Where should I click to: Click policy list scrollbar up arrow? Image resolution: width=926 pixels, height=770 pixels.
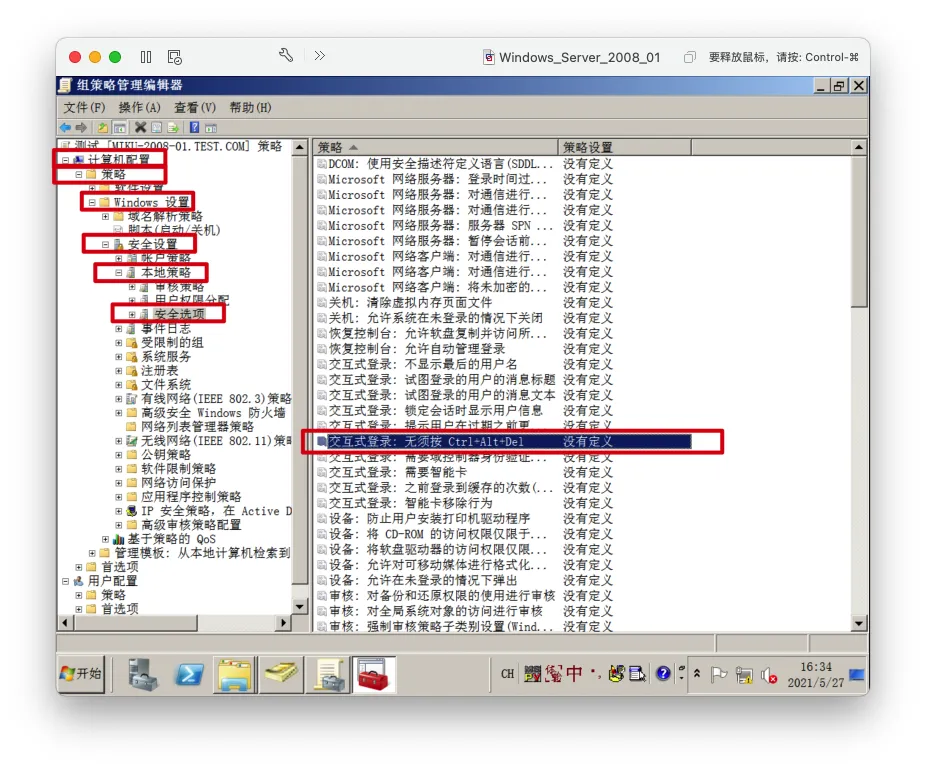click(x=859, y=147)
